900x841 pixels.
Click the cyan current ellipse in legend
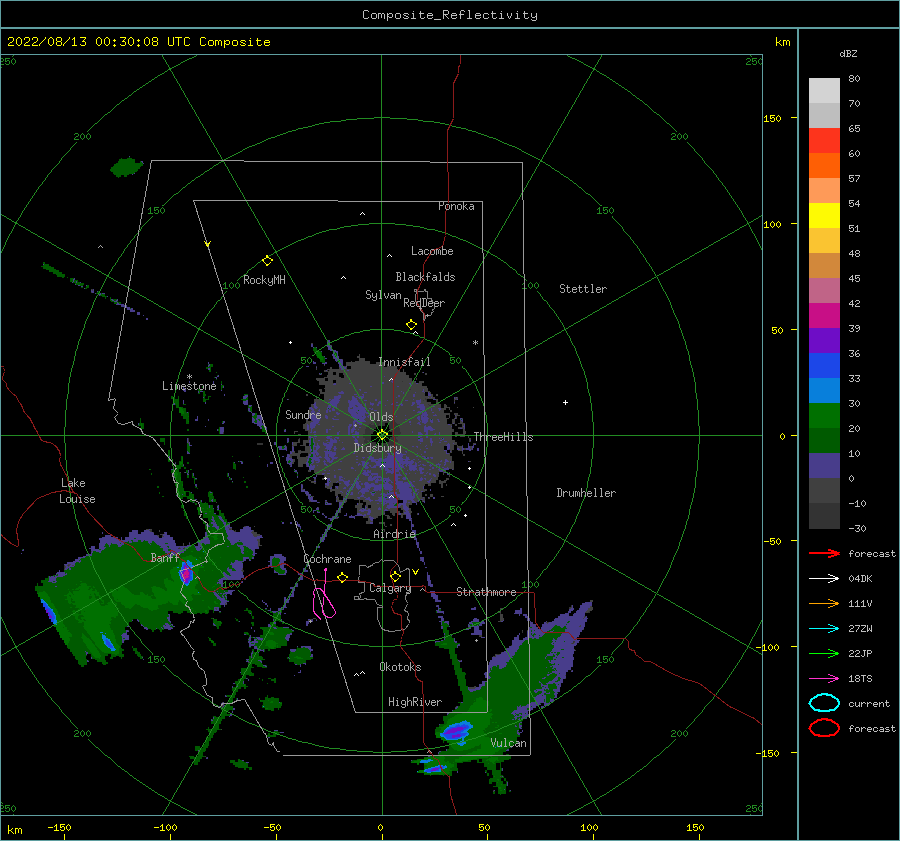tap(824, 703)
